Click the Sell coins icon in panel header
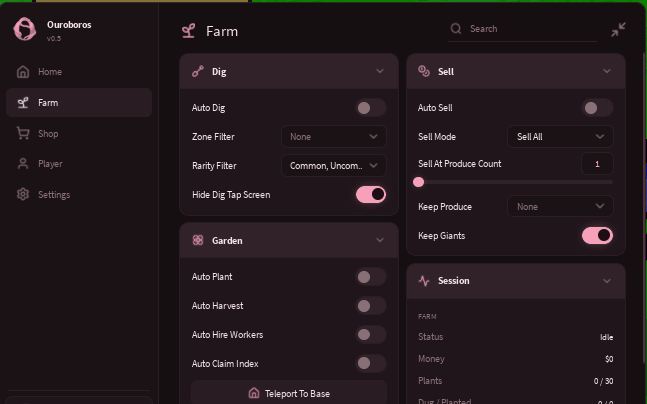 424,71
